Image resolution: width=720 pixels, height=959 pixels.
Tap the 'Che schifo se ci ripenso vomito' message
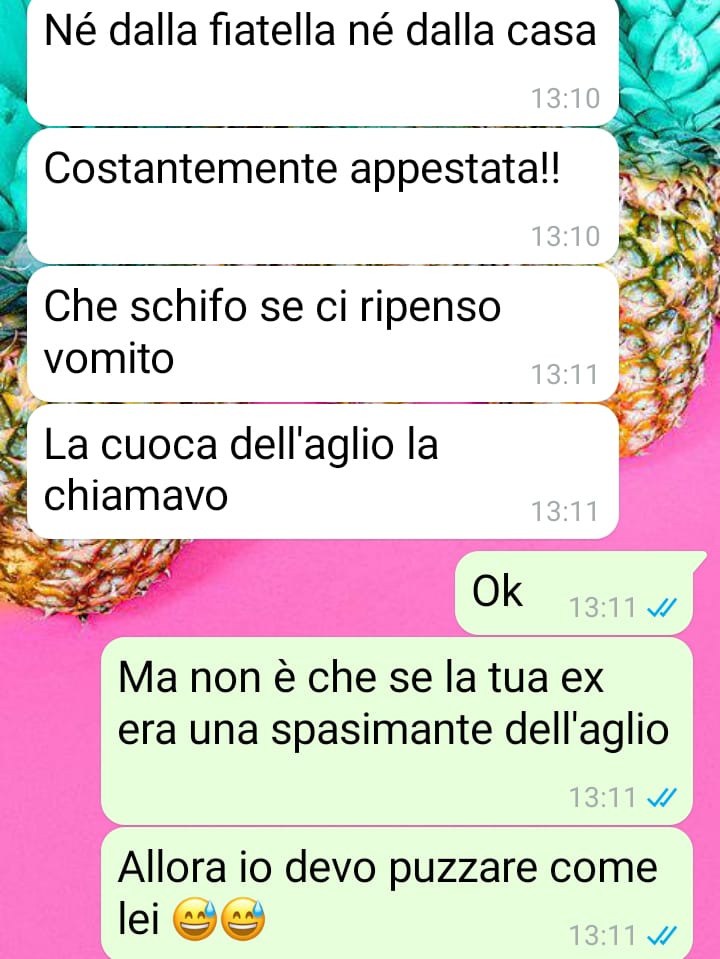tap(322, 334)
